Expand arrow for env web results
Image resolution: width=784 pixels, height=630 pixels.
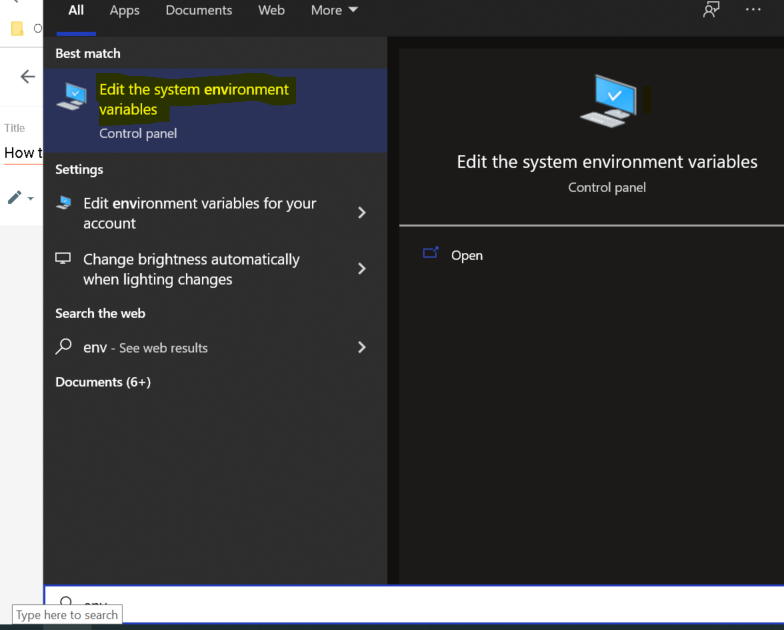coord(362,348)
